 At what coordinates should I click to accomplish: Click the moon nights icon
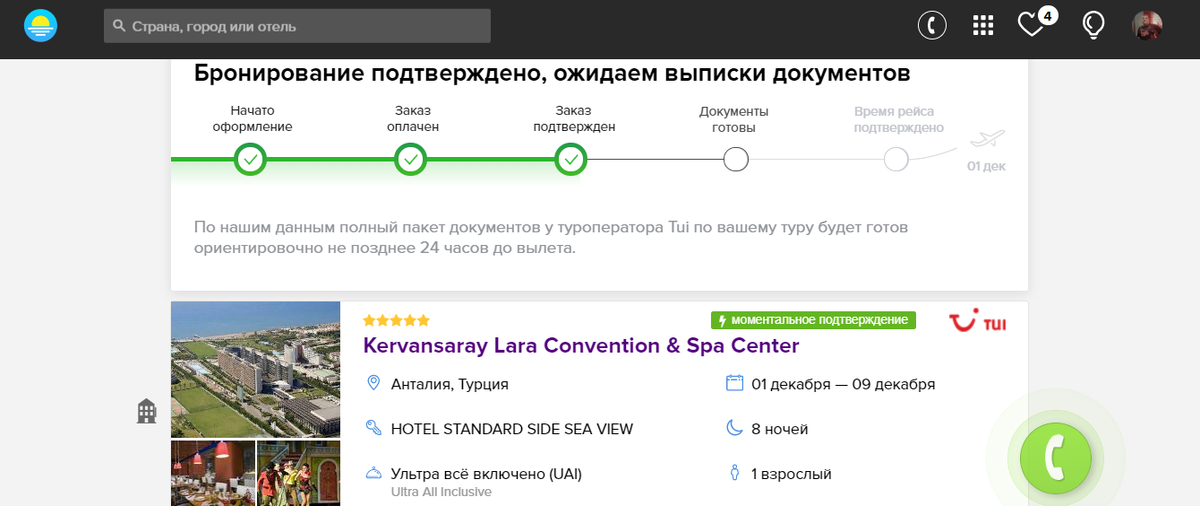pyautogui.click(x=734, y=428)
